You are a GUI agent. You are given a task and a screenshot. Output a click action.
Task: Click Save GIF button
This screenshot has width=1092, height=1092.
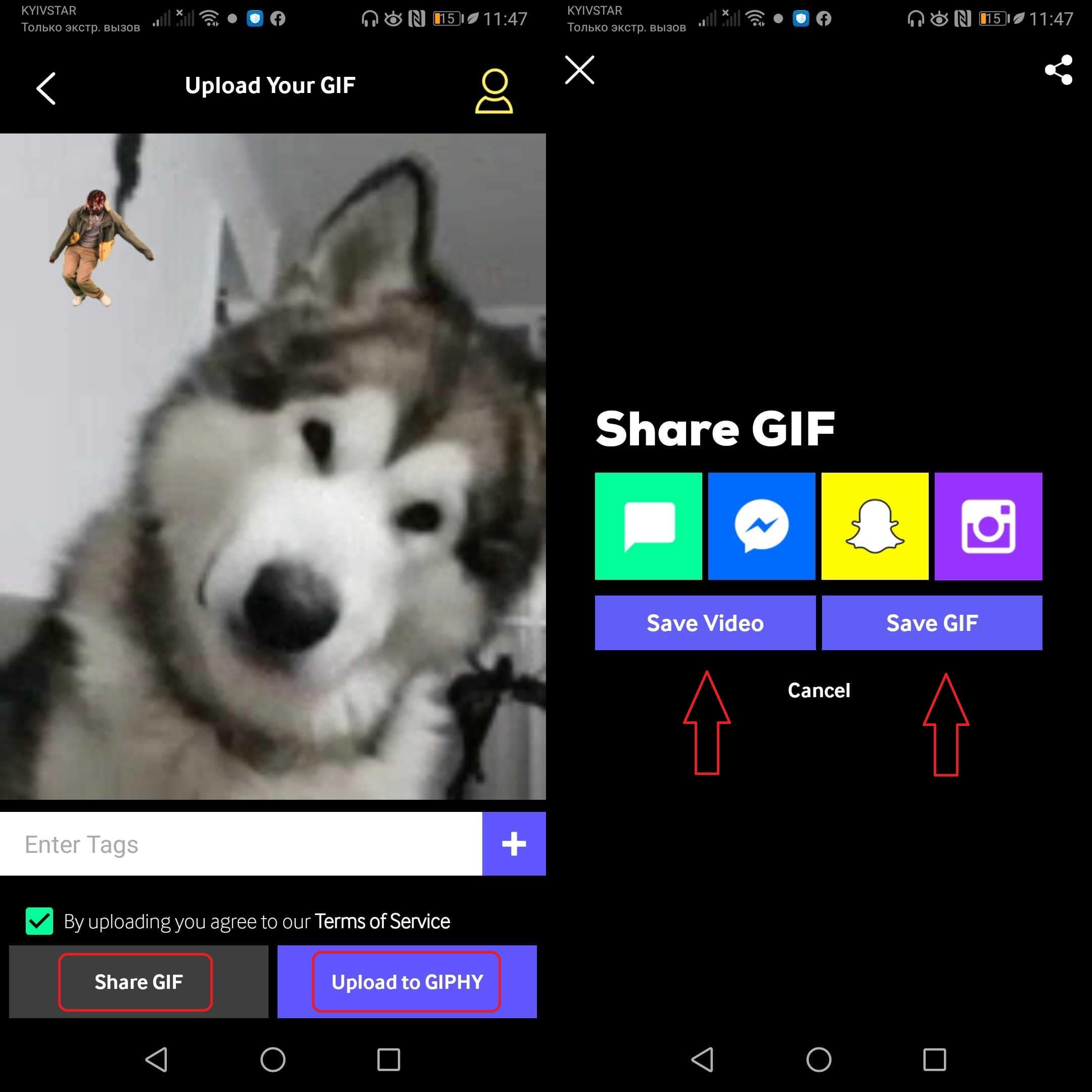pos(929,622)
